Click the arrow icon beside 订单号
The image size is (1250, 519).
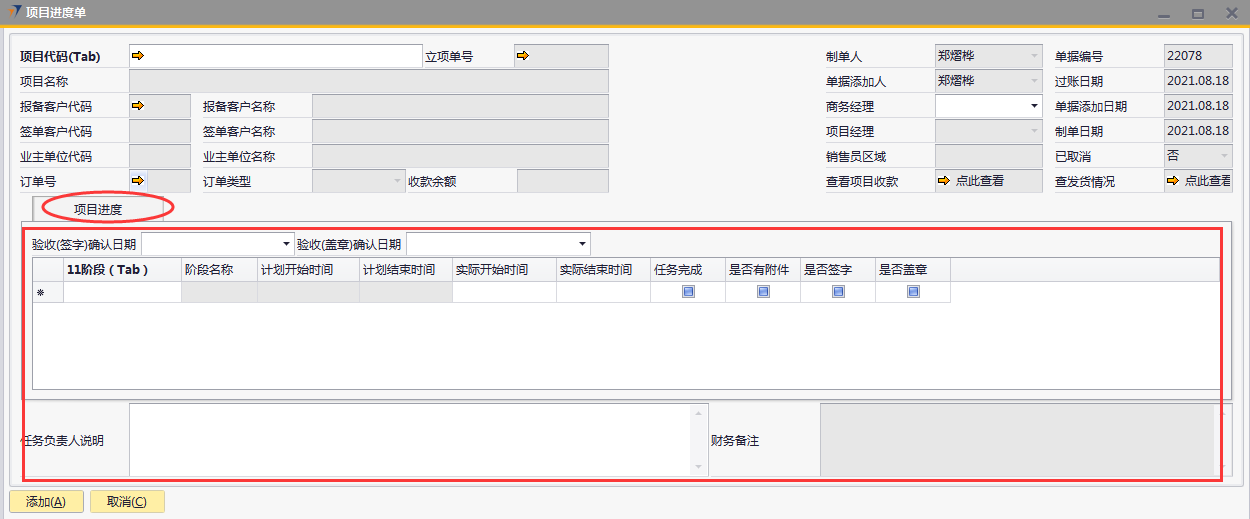139,181
